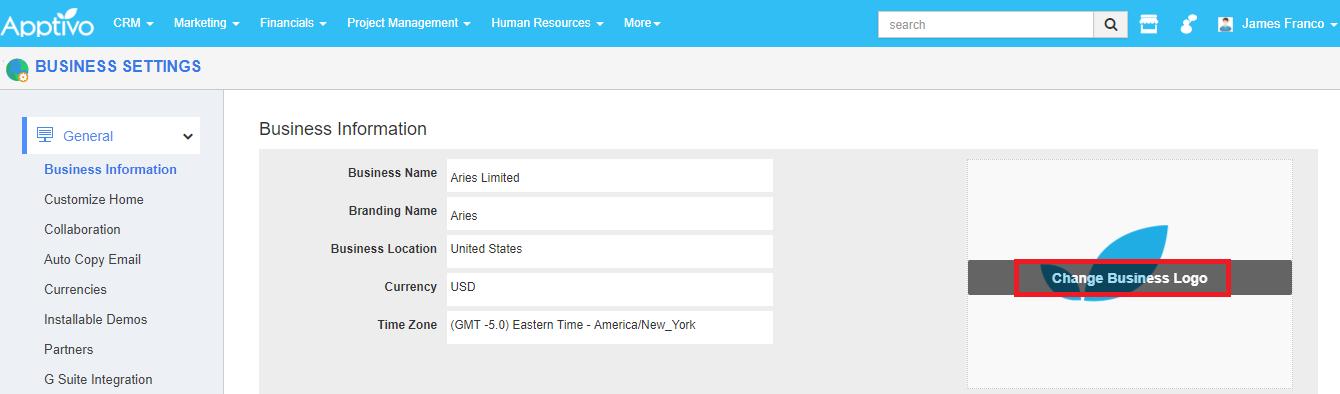Click James Franco's avatar icon
Image resolution: width=1340 pixels, height=394 pixels.
pyautogui.click(x=1225, y=24)
